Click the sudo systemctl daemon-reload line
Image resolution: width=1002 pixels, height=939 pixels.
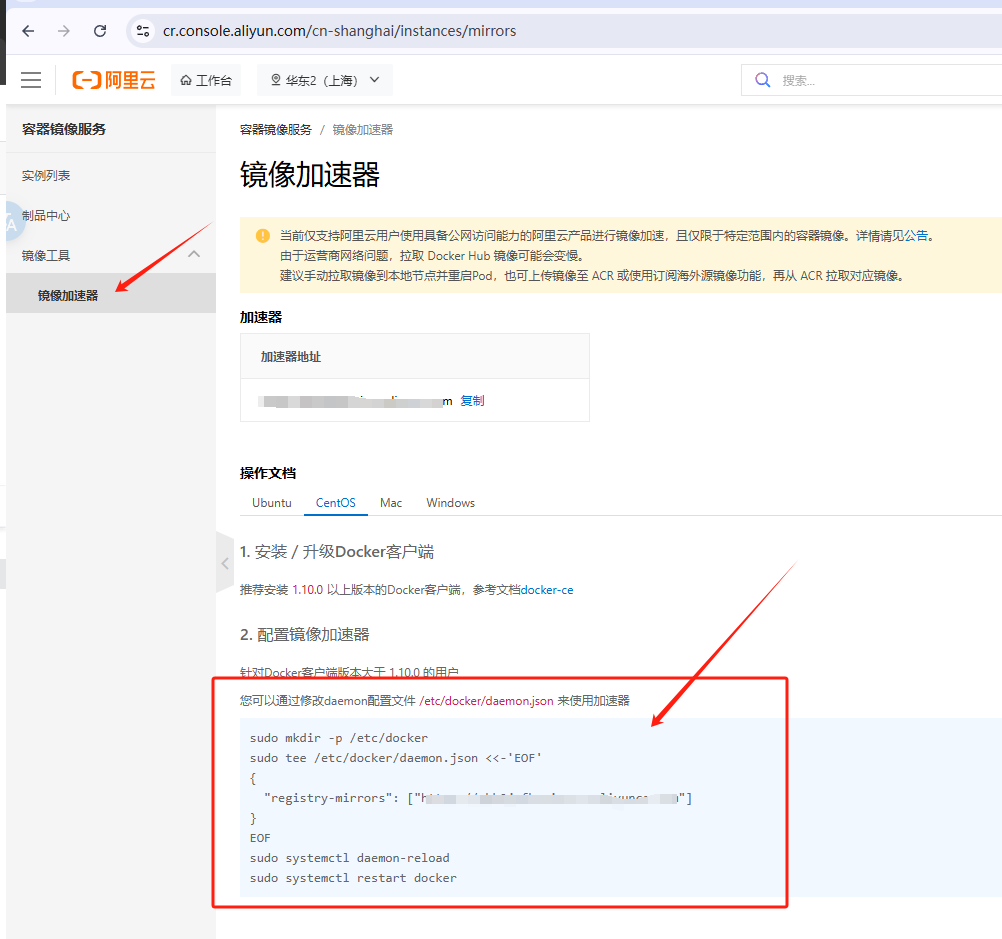[x=350, y=858]
